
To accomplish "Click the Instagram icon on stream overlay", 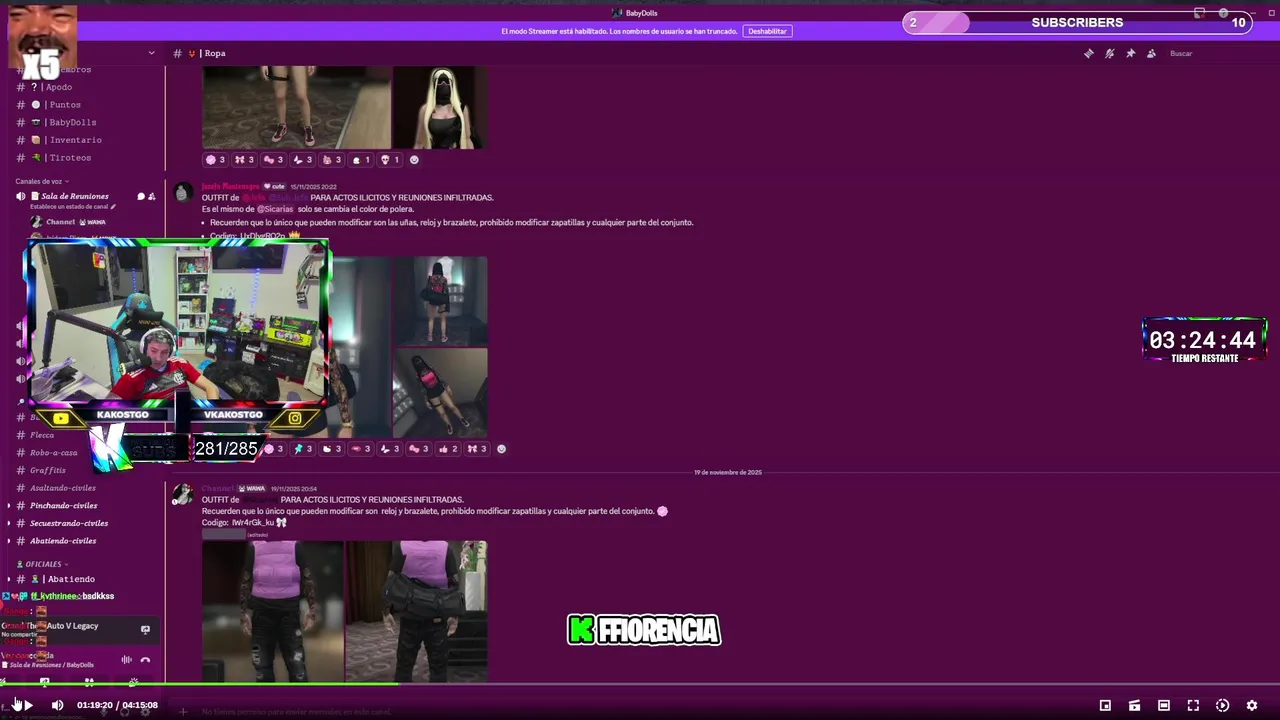I will point(295,418).
